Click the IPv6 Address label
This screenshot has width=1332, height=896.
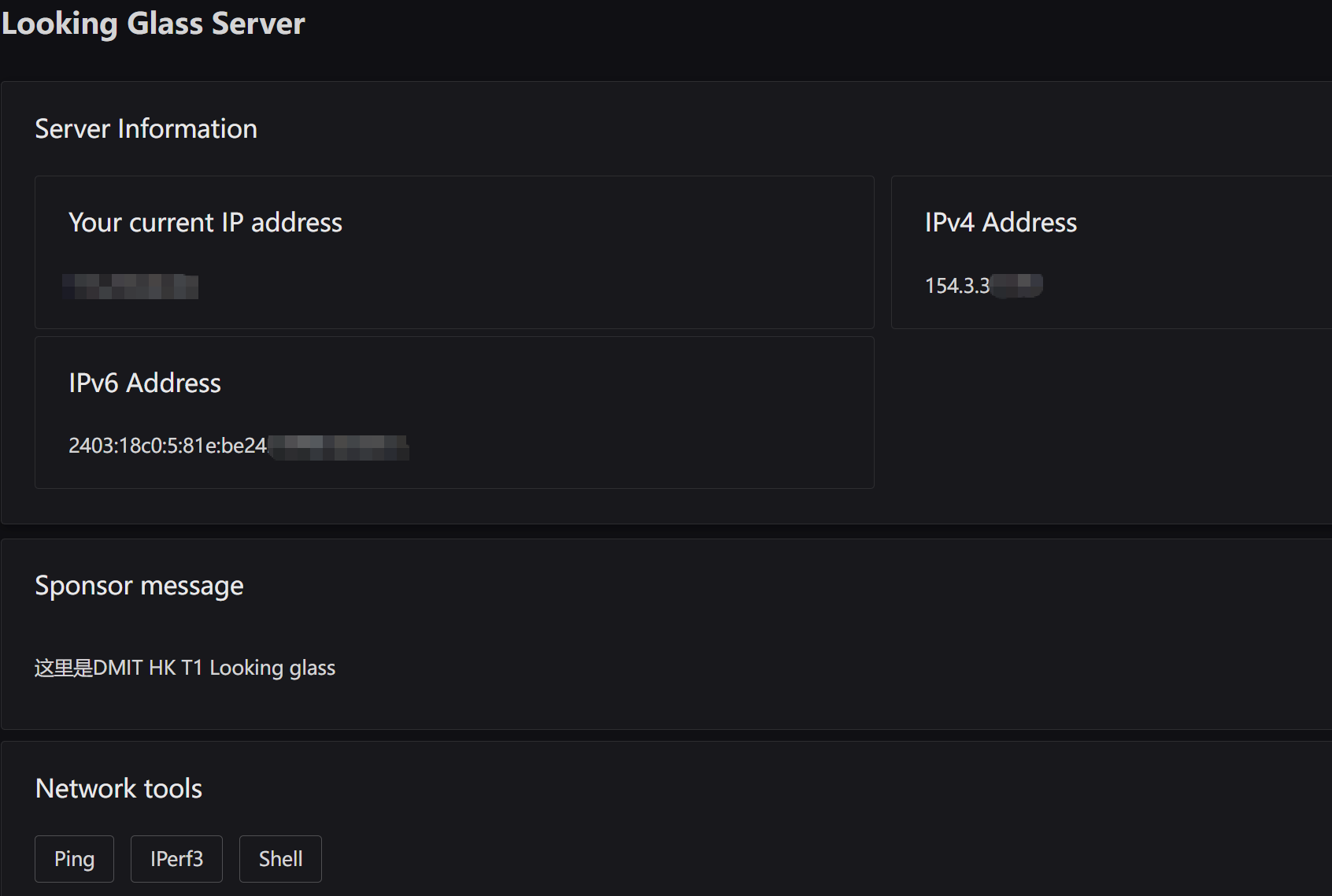(x=145, y=383)
